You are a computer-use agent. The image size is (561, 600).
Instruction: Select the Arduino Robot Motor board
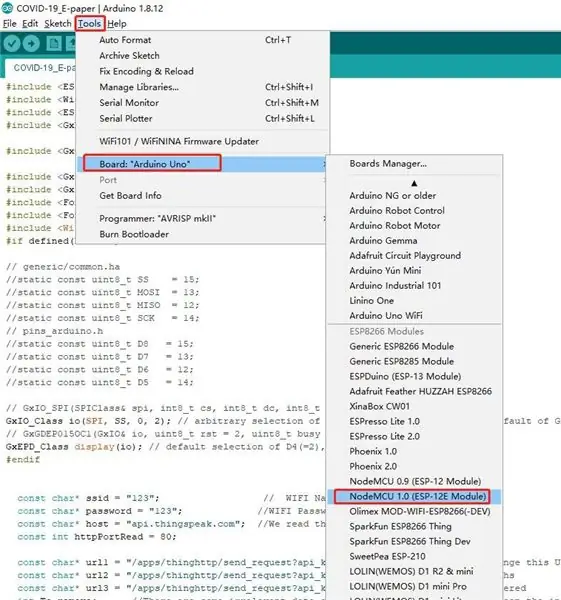(x=414, y=225)
